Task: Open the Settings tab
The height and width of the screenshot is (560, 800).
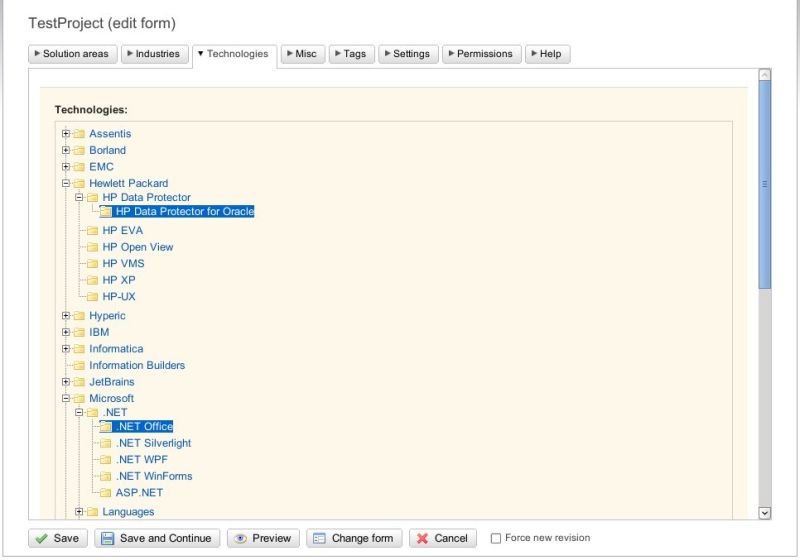Action: (x=408, y=54)
